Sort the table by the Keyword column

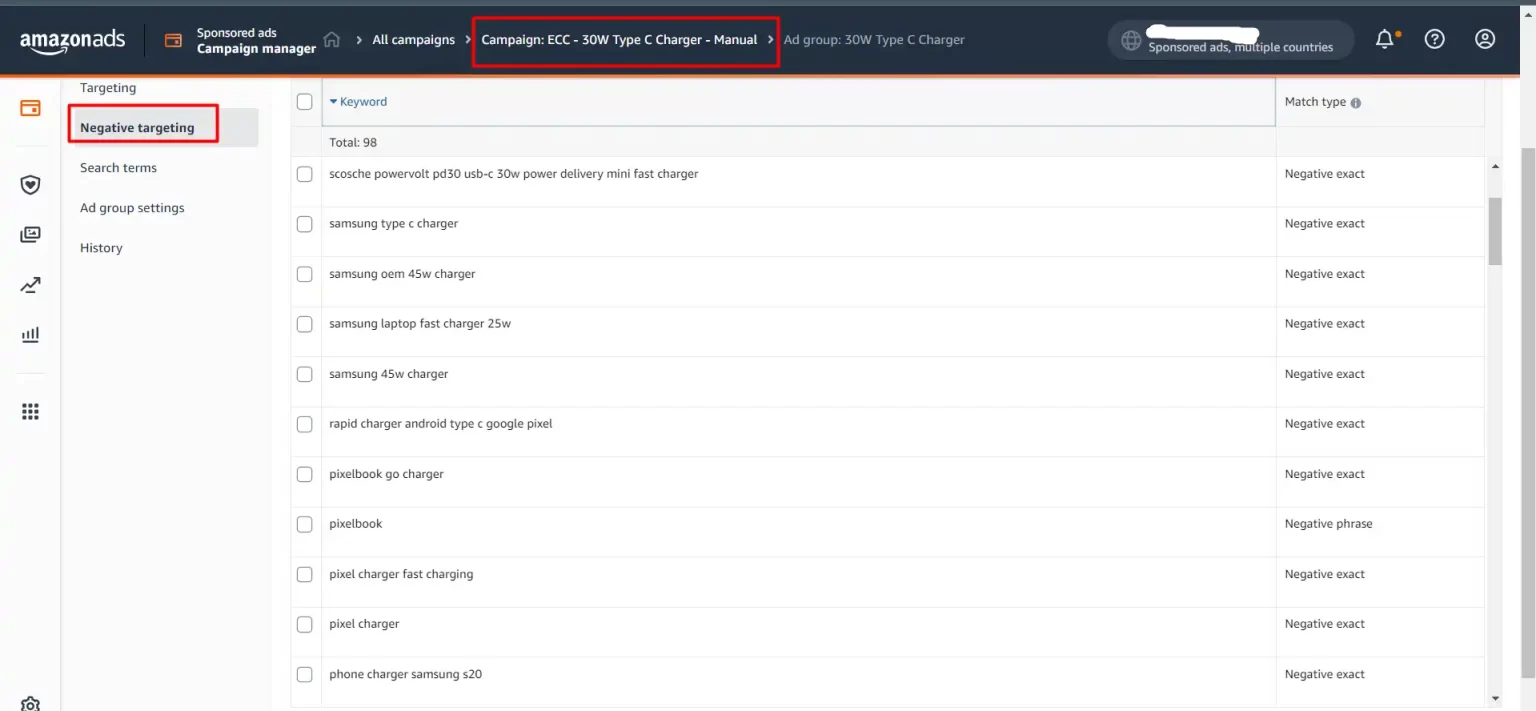(x=358, y=102)
